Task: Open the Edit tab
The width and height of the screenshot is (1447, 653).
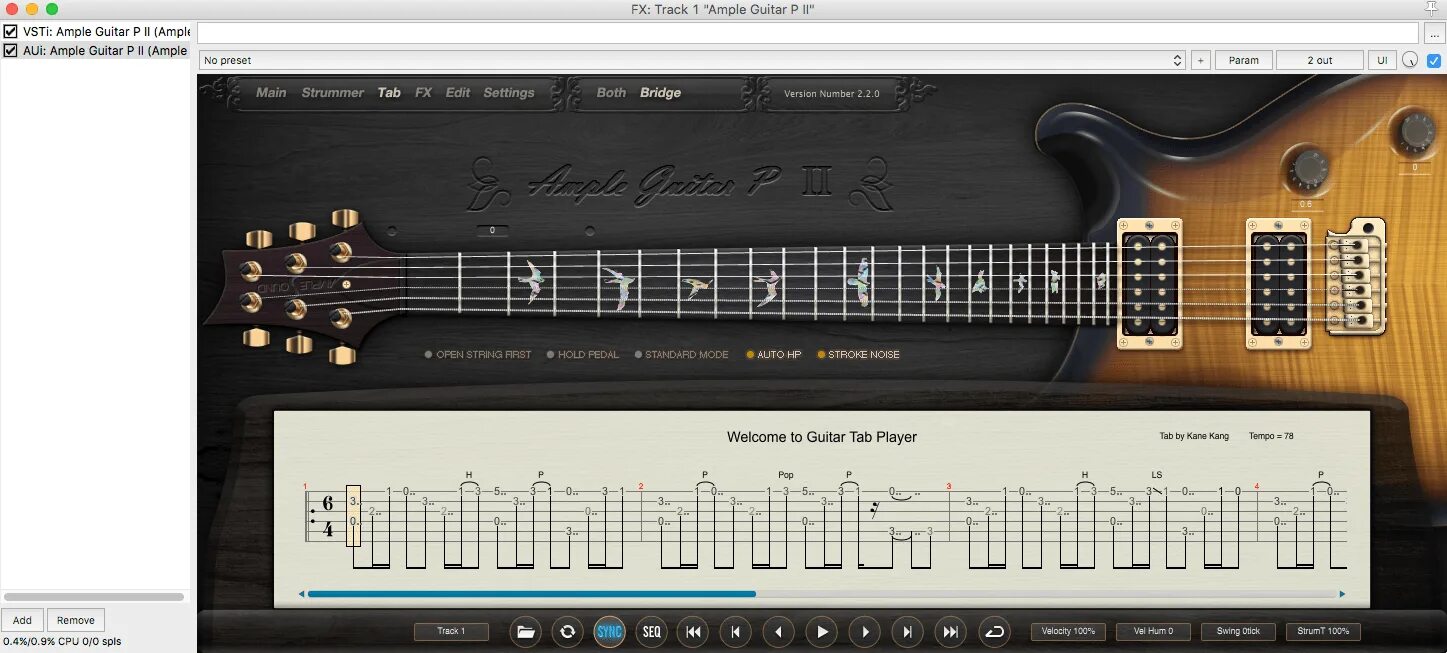Action: (458, 92)
